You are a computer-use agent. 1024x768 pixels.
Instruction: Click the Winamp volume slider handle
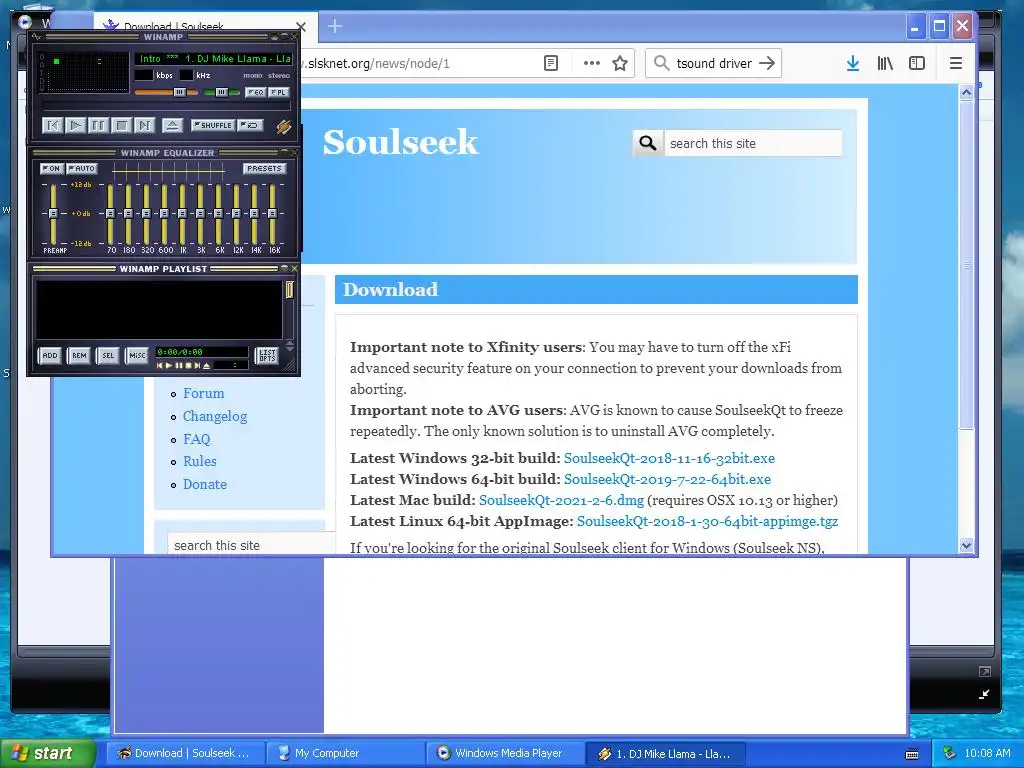(179, 92)
